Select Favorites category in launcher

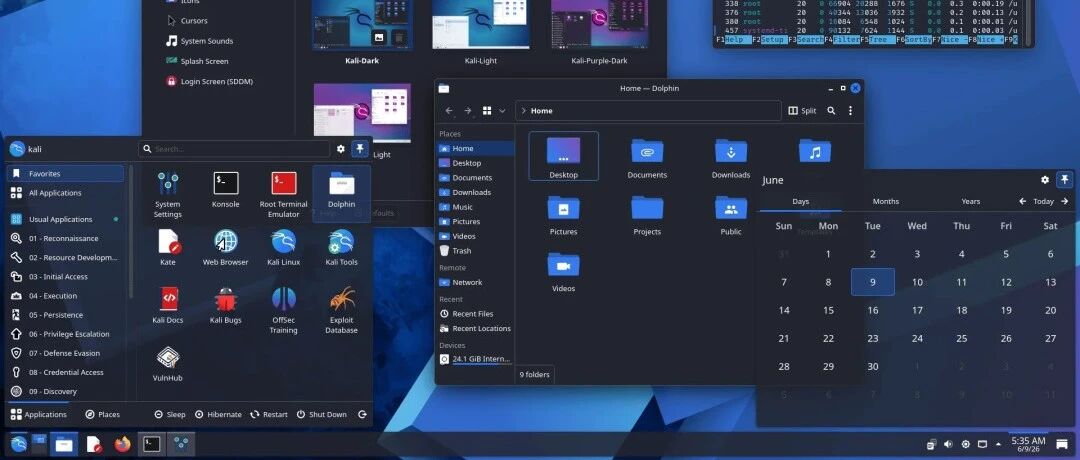point(65,174)
